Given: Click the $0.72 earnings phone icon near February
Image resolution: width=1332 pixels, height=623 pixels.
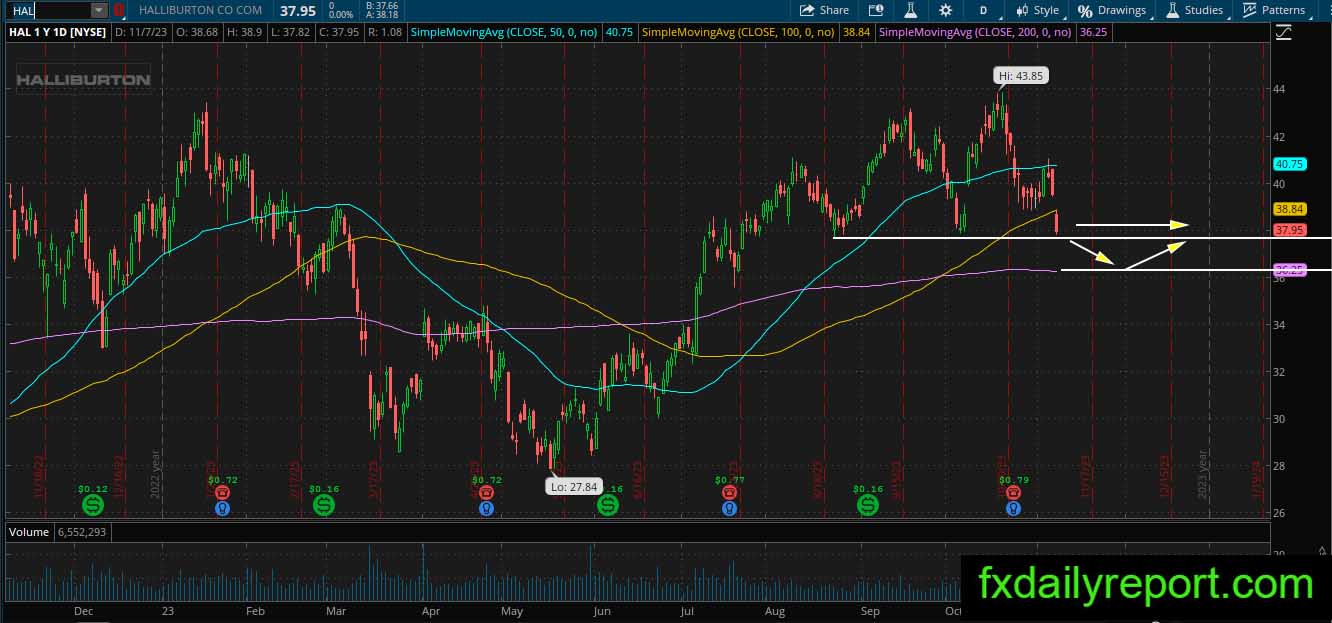Looking at the screenshot, I should click(x=222, y=492).
